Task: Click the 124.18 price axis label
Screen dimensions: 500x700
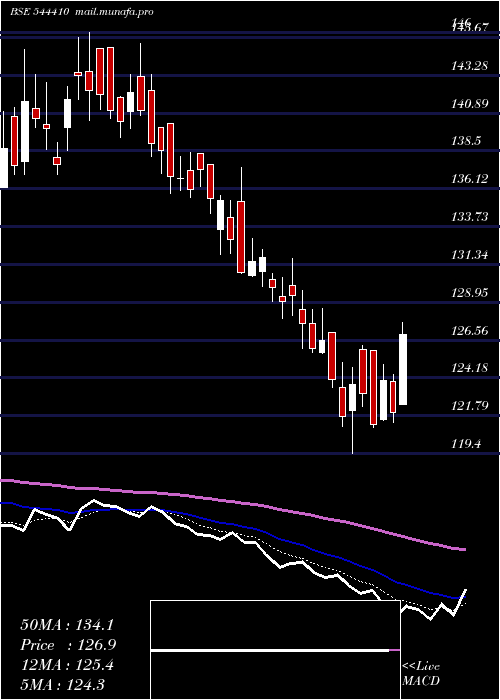Action: pyautogui.click(x=469, y=368)
